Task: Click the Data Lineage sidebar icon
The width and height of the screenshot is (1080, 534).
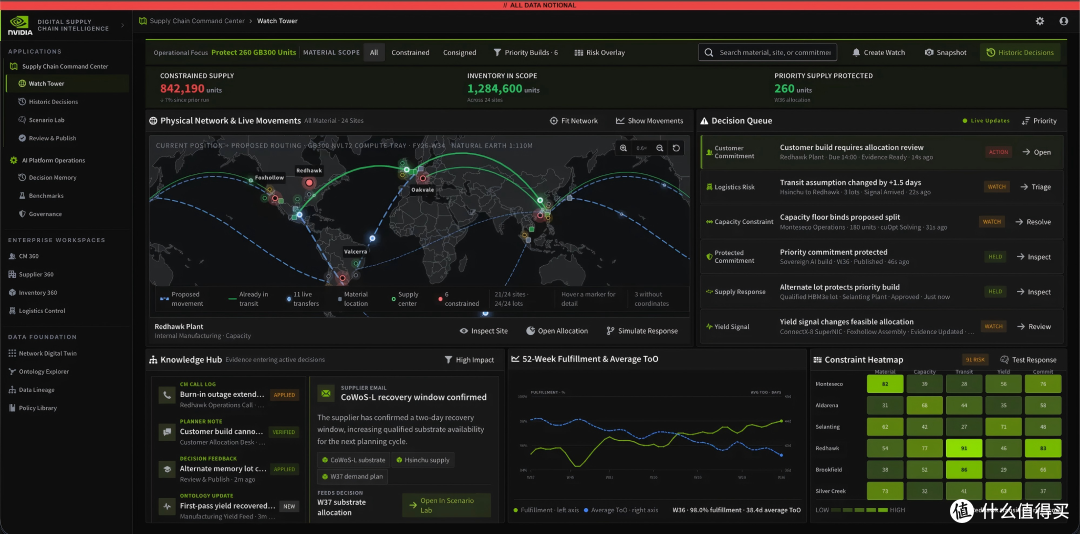Action: [12, 390]
